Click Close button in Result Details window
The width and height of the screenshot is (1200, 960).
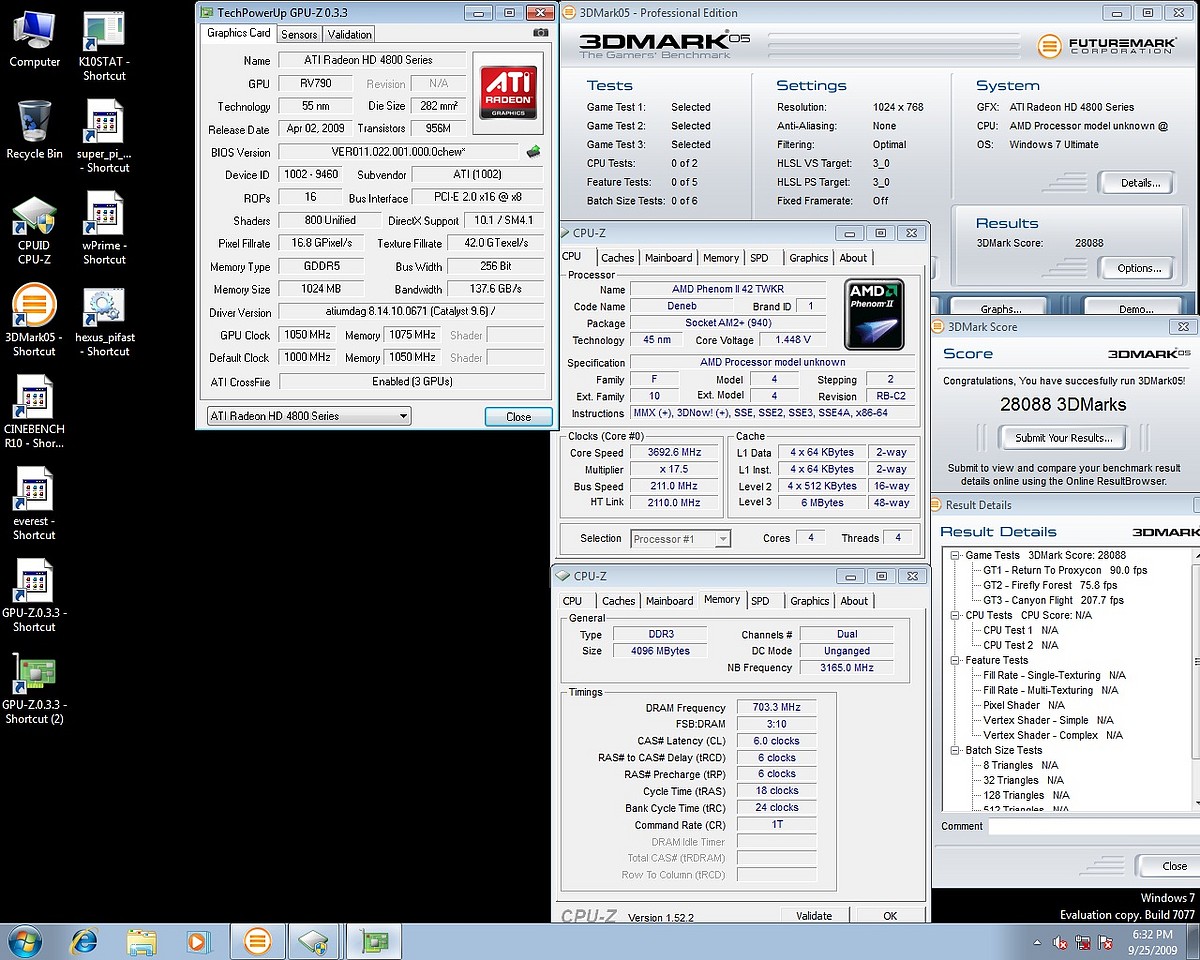coord(1170,866)
